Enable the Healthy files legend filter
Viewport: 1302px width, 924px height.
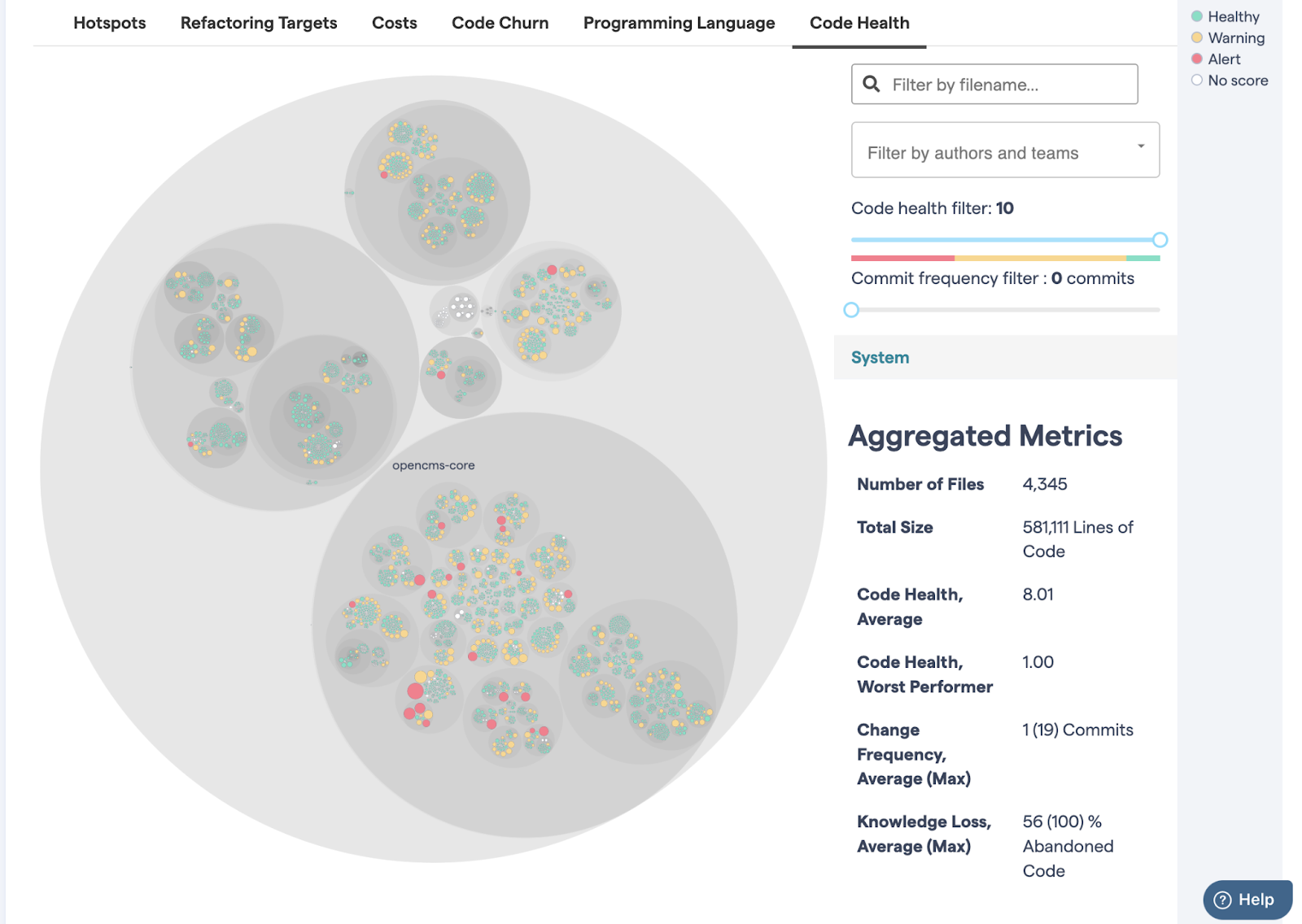1196,15
